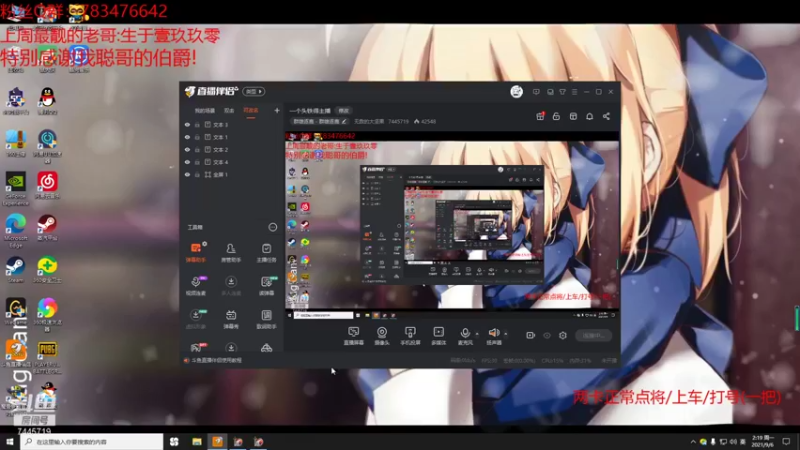Toggle visibility of layer 文本 4
This screenshot has width=800, height=450.
187,162
